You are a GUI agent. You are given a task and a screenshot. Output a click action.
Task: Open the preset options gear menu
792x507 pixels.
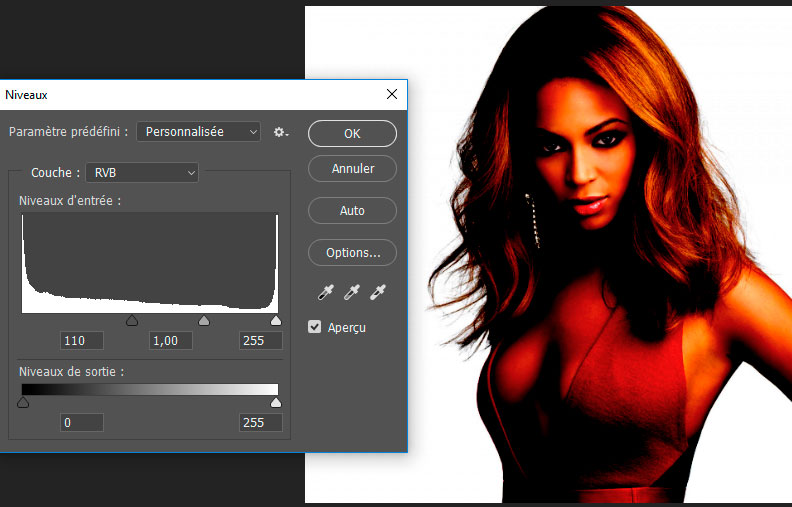coord(281,132)
